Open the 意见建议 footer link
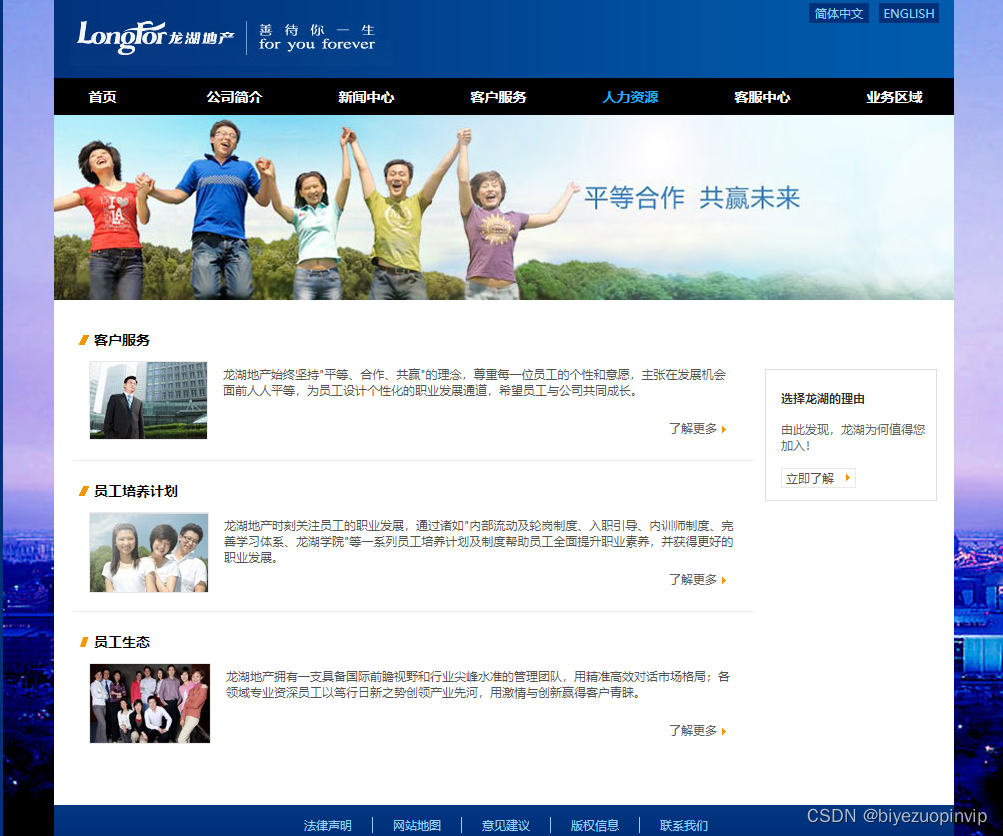Image resolution: width=1003 pixels, height=836 pixels. pos(506,826)
